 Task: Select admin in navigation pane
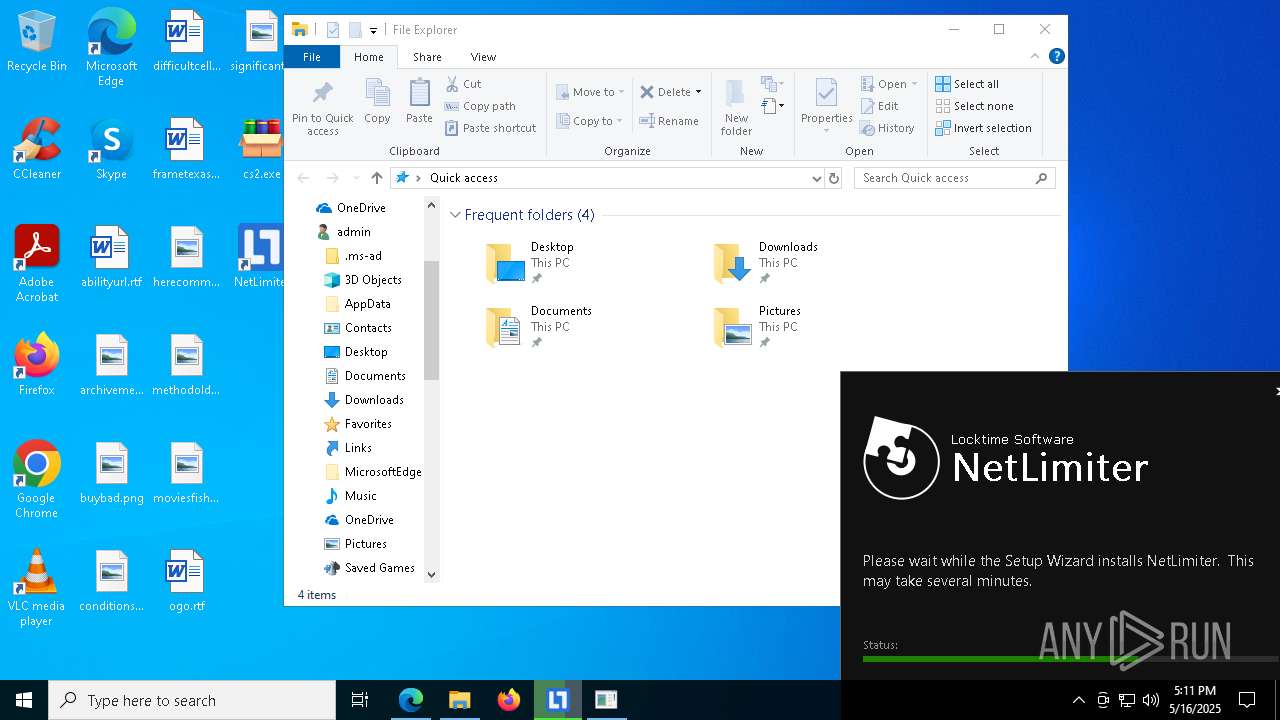pyautogui.click(x=343, y=232)
